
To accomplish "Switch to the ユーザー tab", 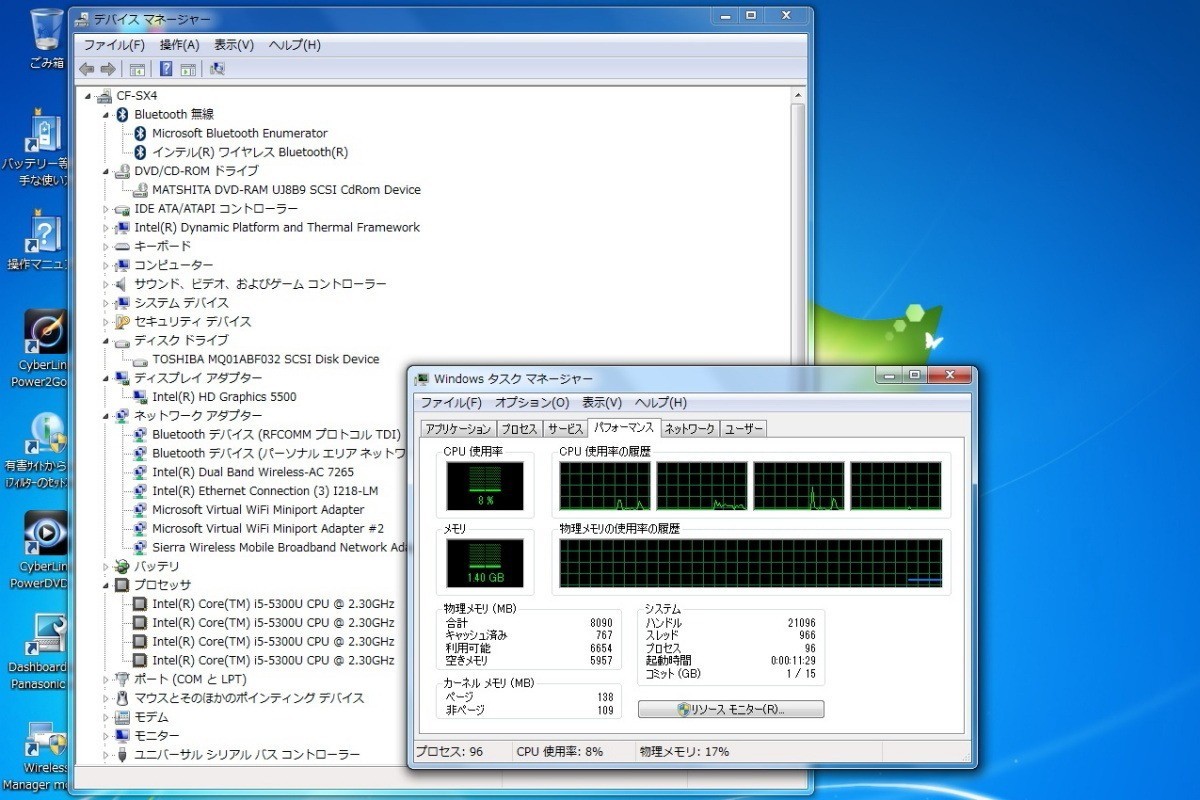I will [744, 429].
